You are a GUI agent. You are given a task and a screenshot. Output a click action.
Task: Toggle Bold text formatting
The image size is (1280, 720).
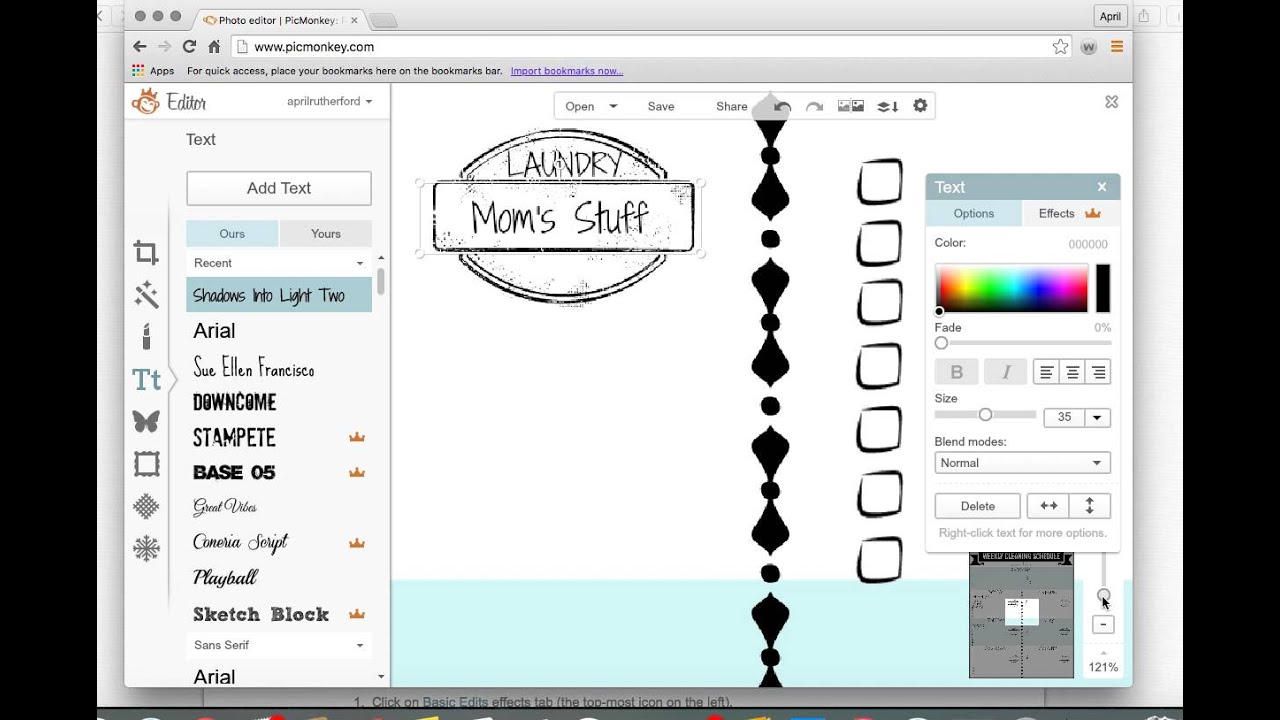(956, 372)
